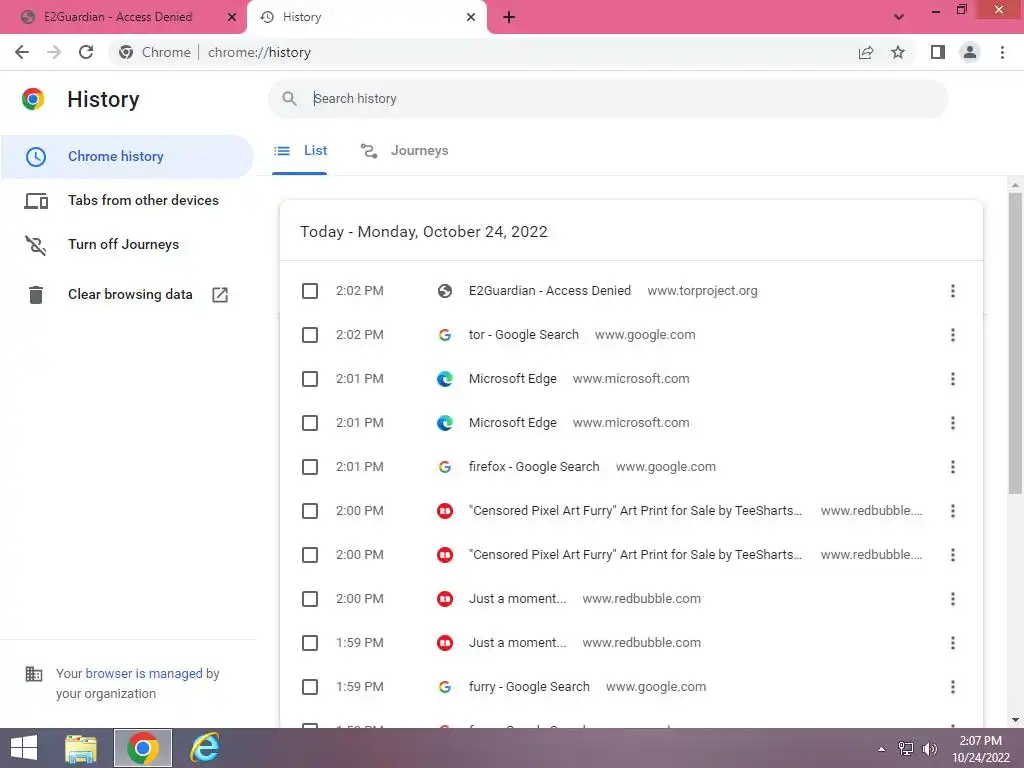Open actions menu for firefox - Google Search
The height and width of the screenshot is (768, 1024).
[x=953, y=467]
